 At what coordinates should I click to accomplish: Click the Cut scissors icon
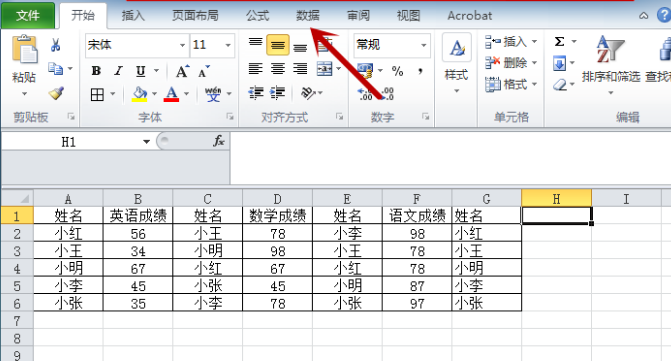tap(56, 45)
